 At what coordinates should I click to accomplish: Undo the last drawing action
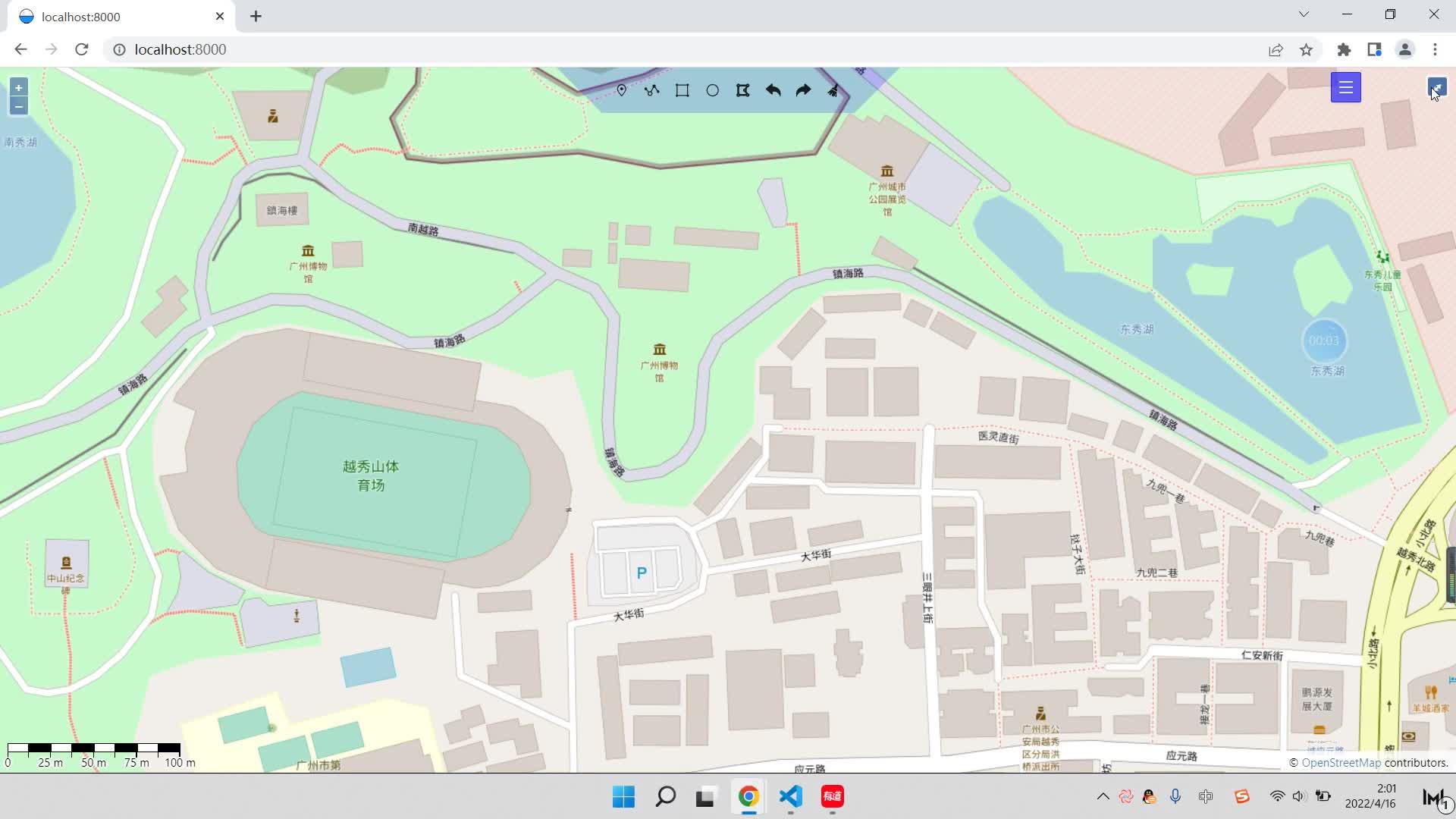tap(773, 89)
